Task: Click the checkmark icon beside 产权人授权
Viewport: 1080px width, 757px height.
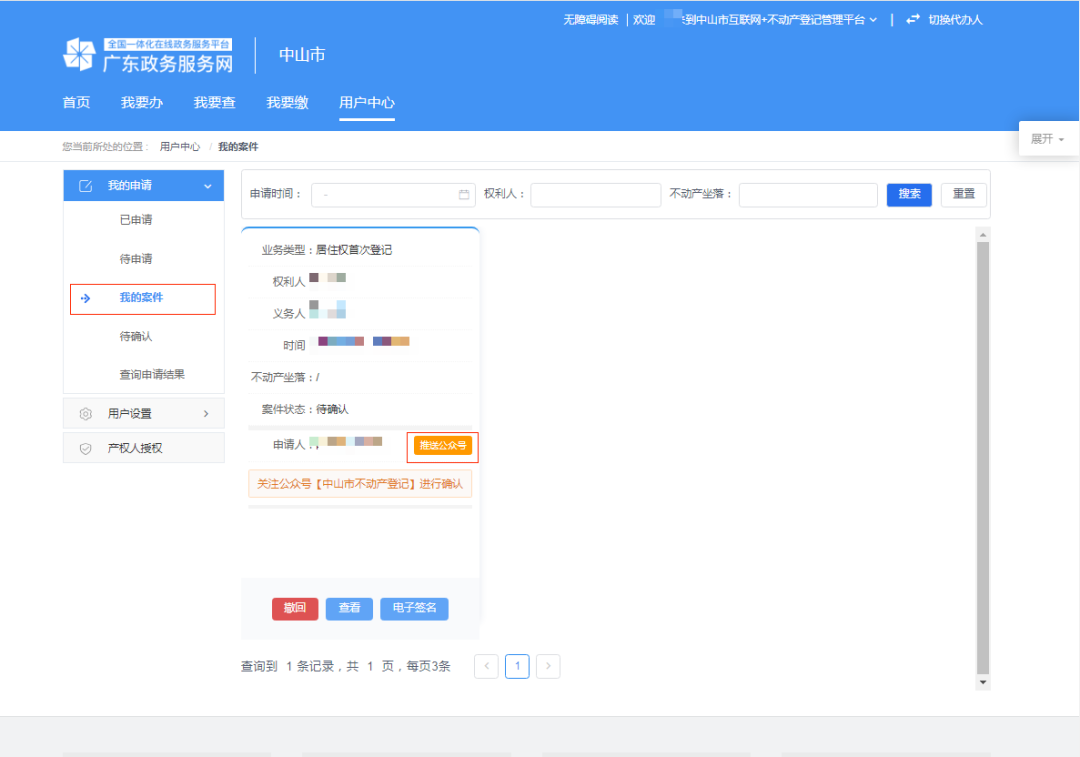Action: coord(85,448)
